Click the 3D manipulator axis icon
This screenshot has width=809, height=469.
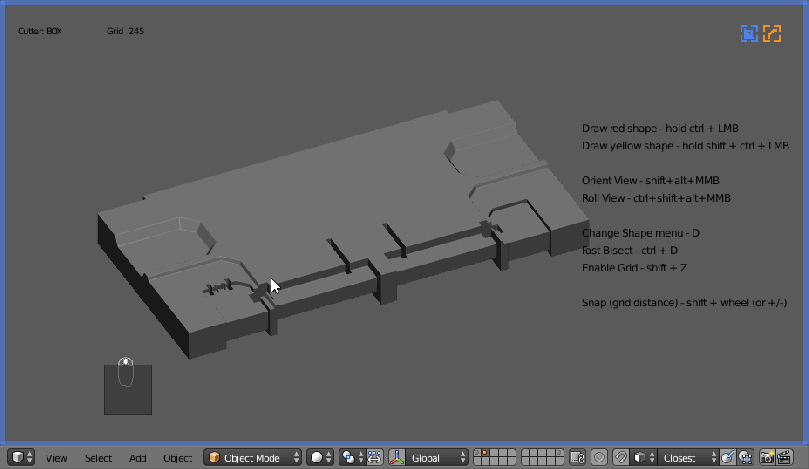tap(395, 457)
